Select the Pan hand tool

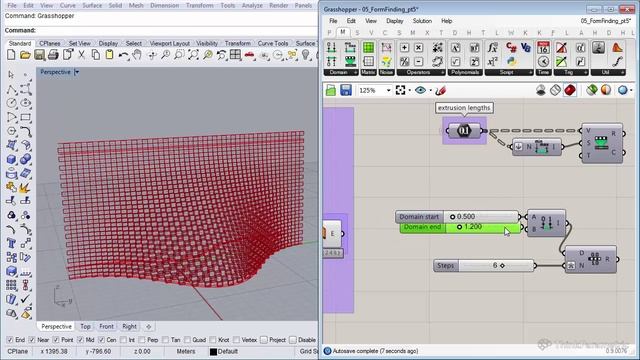[x=137, y=55]
